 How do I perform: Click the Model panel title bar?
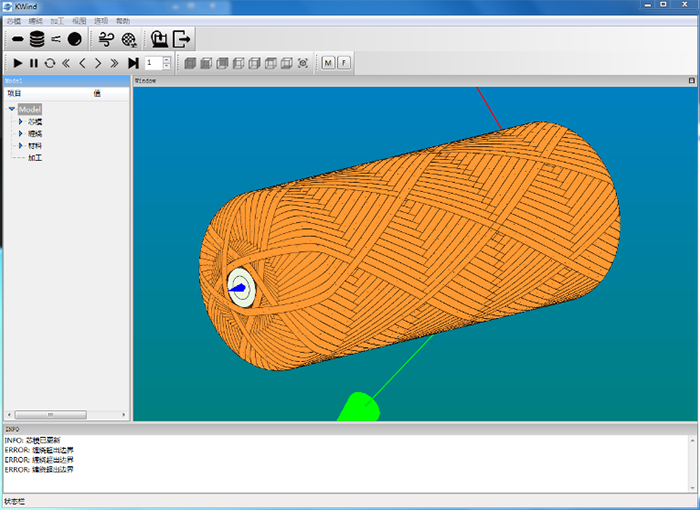tap(67, 81)
